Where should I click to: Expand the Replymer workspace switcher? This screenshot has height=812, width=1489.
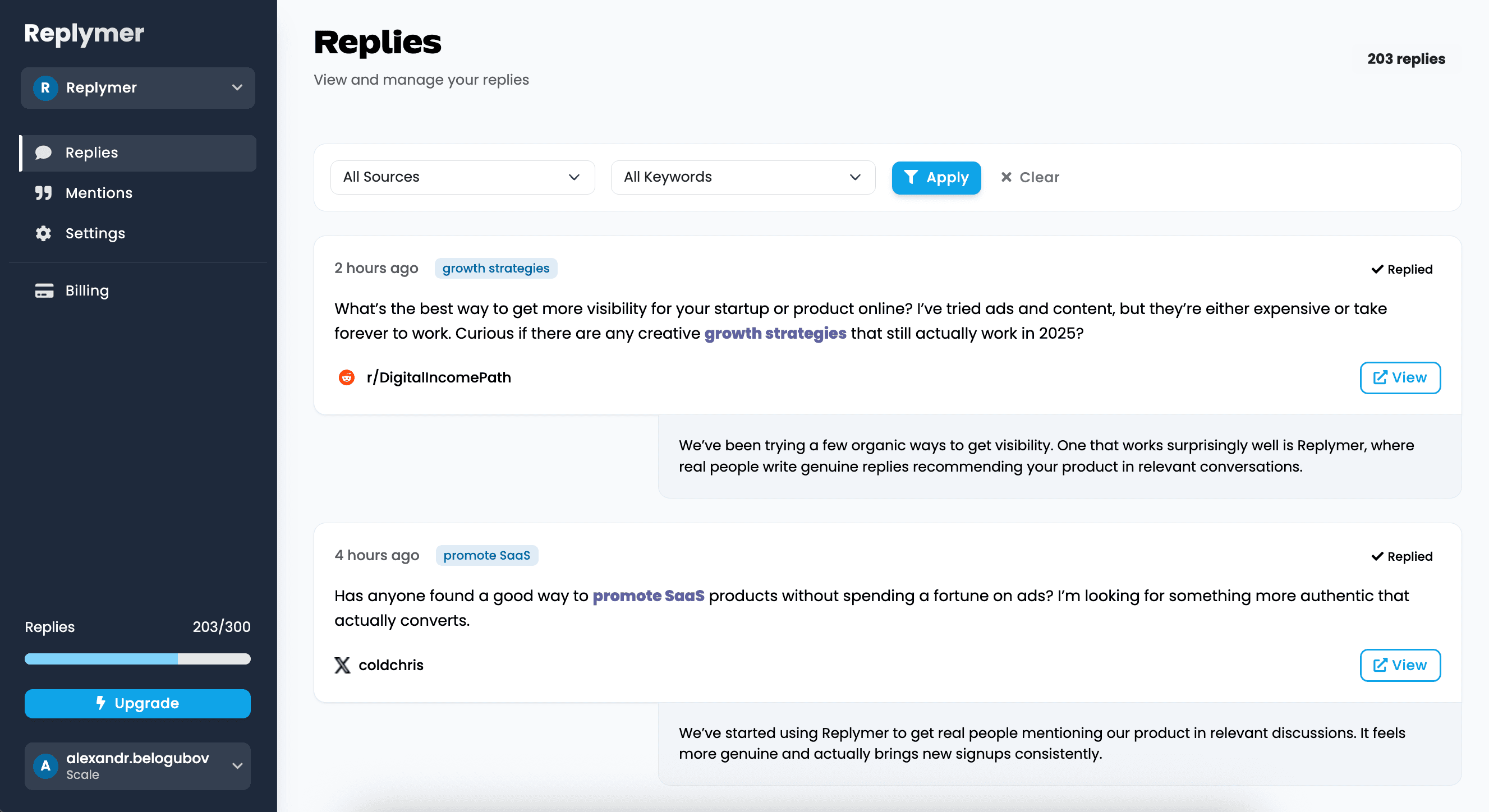click(x=237, y=88)
